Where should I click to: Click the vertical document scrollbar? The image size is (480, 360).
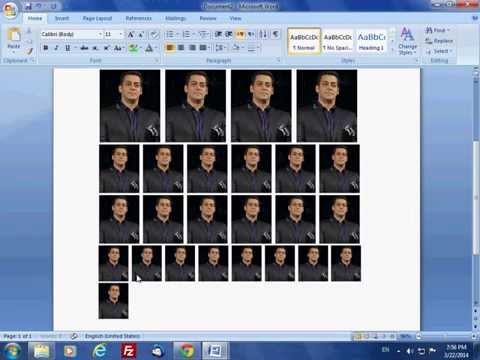click(x=476, y=198)
